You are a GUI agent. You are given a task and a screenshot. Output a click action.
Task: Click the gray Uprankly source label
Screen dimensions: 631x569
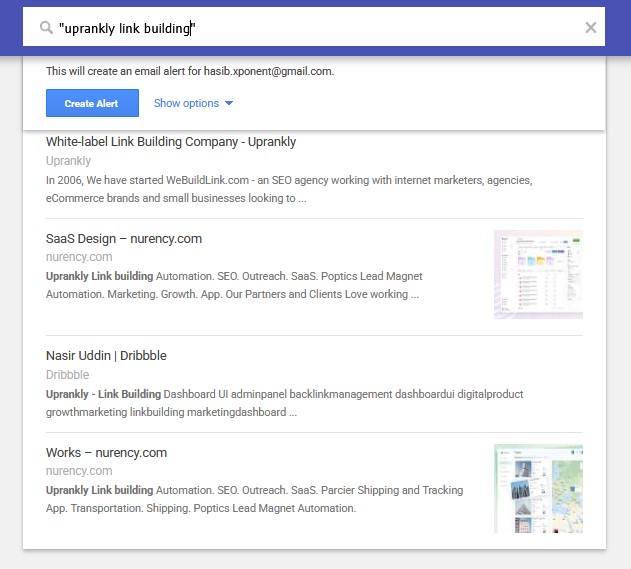point(68,161)
